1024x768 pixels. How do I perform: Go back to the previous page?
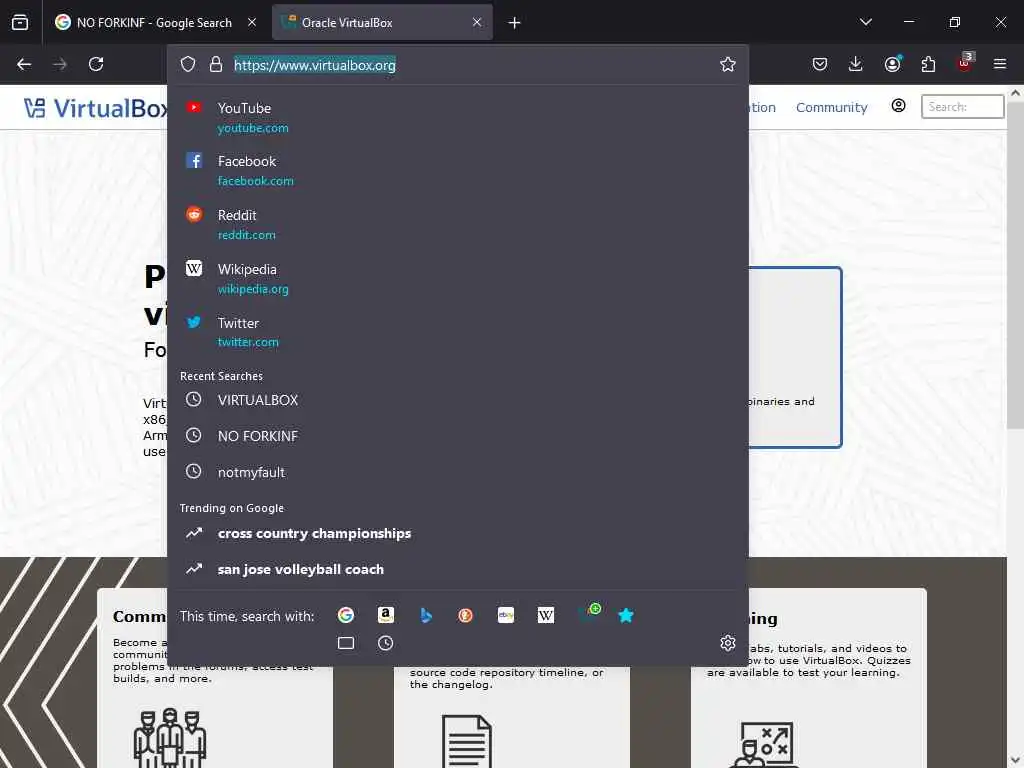(24, 64)
